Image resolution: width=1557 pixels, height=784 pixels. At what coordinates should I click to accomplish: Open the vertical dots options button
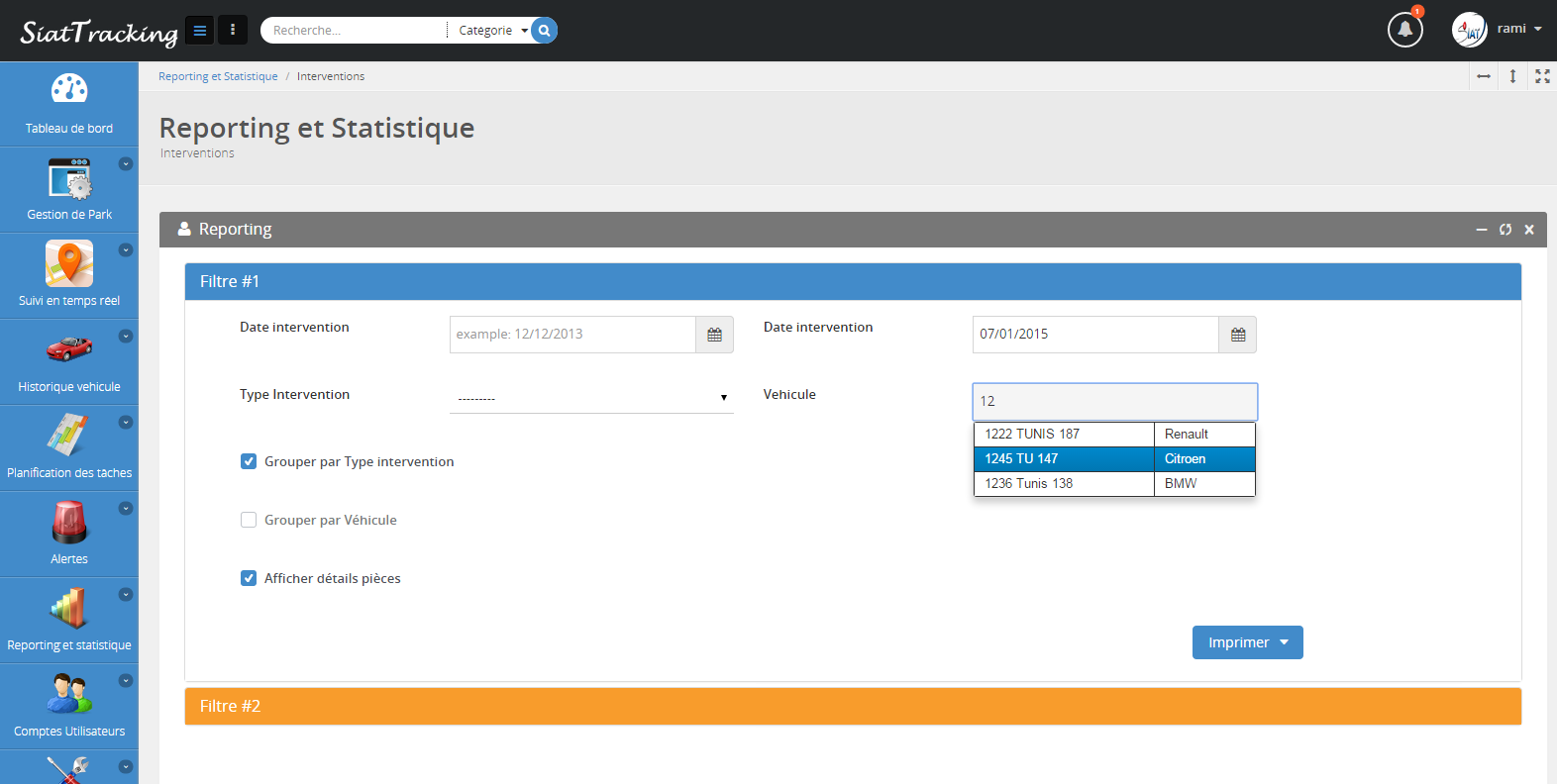point(233,31)
